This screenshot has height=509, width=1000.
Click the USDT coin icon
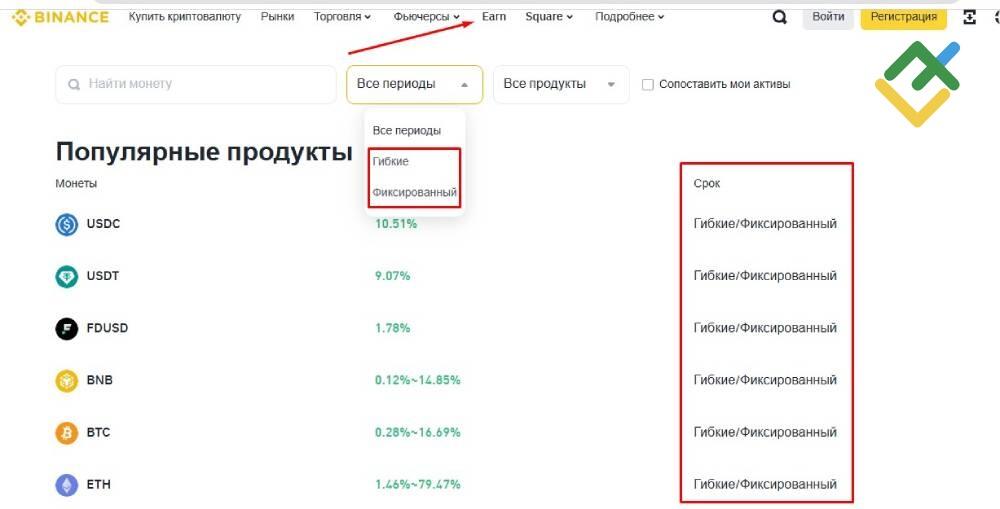click(66, 277)
